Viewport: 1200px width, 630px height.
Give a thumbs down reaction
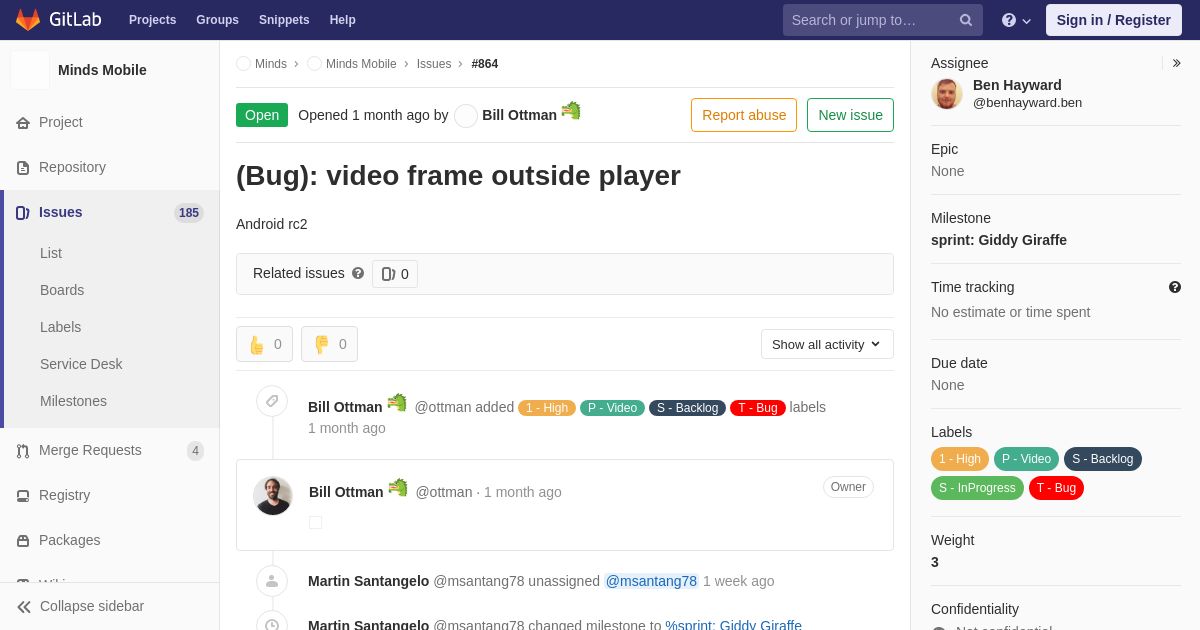tap(330, 344)
